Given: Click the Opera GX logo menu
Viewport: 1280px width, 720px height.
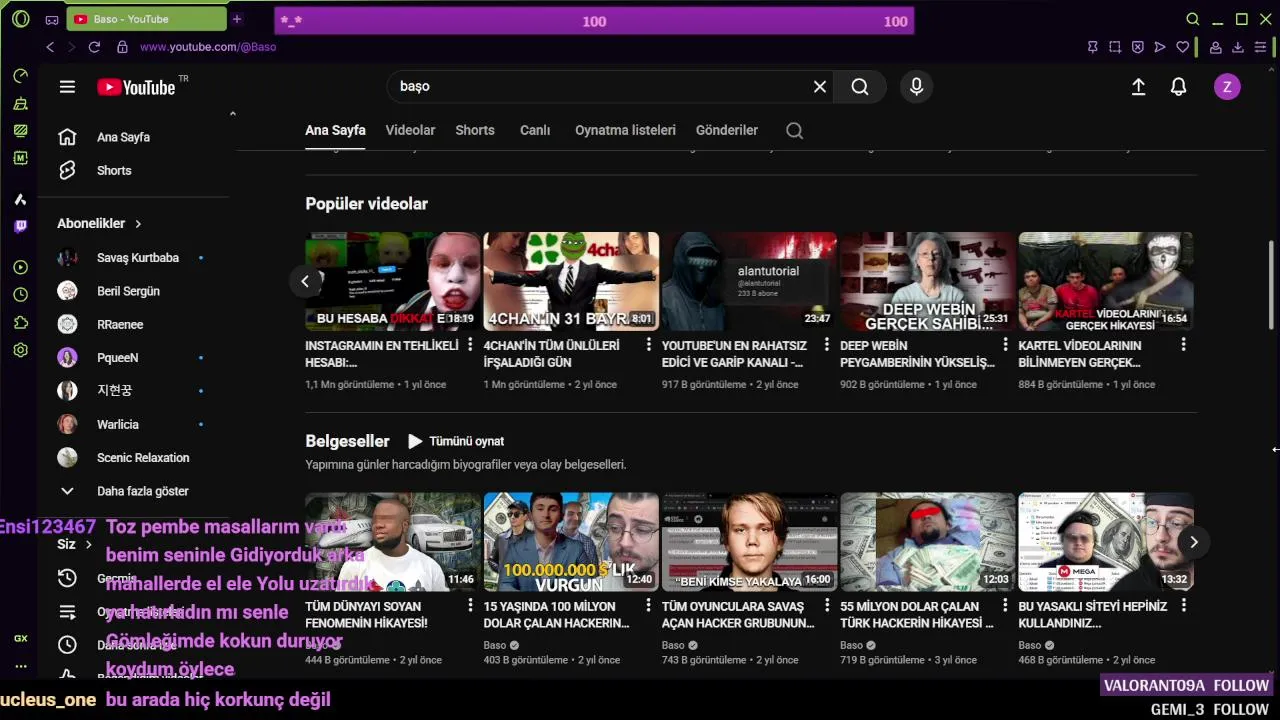Looking at the screenshot, I should pos(20,19).
